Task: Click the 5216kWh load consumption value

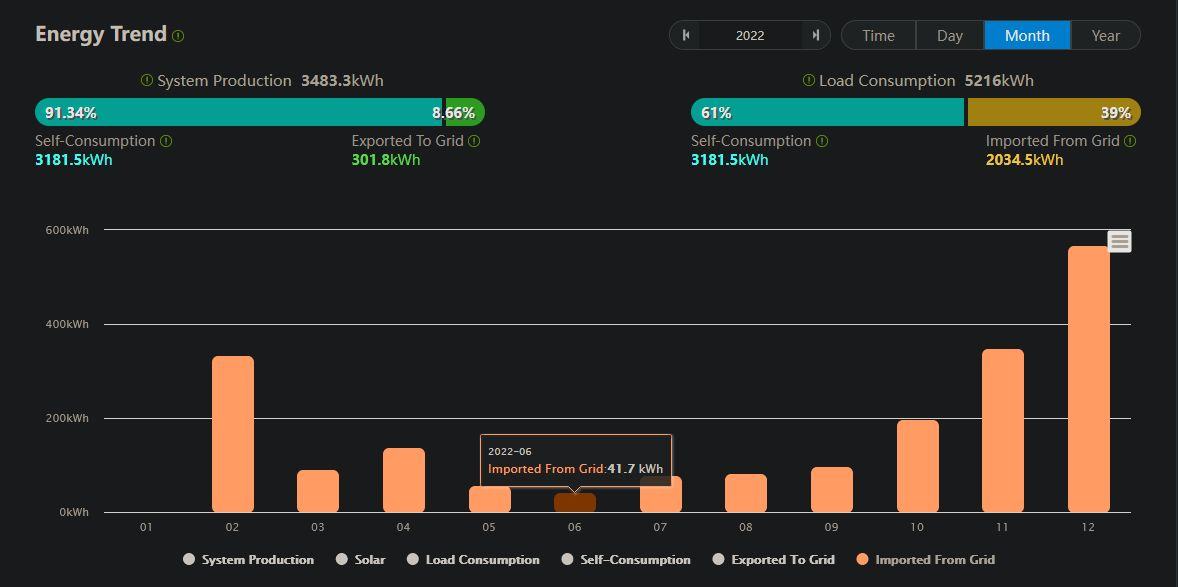Action: coord(999,80)
